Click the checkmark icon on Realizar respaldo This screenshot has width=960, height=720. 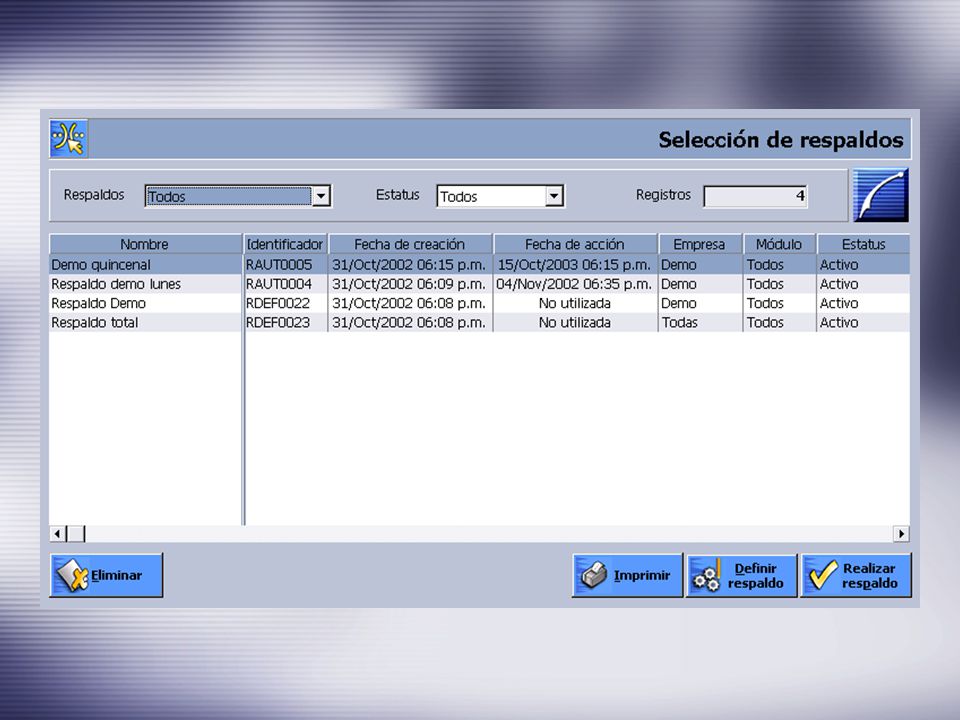(x=823, y=576)
